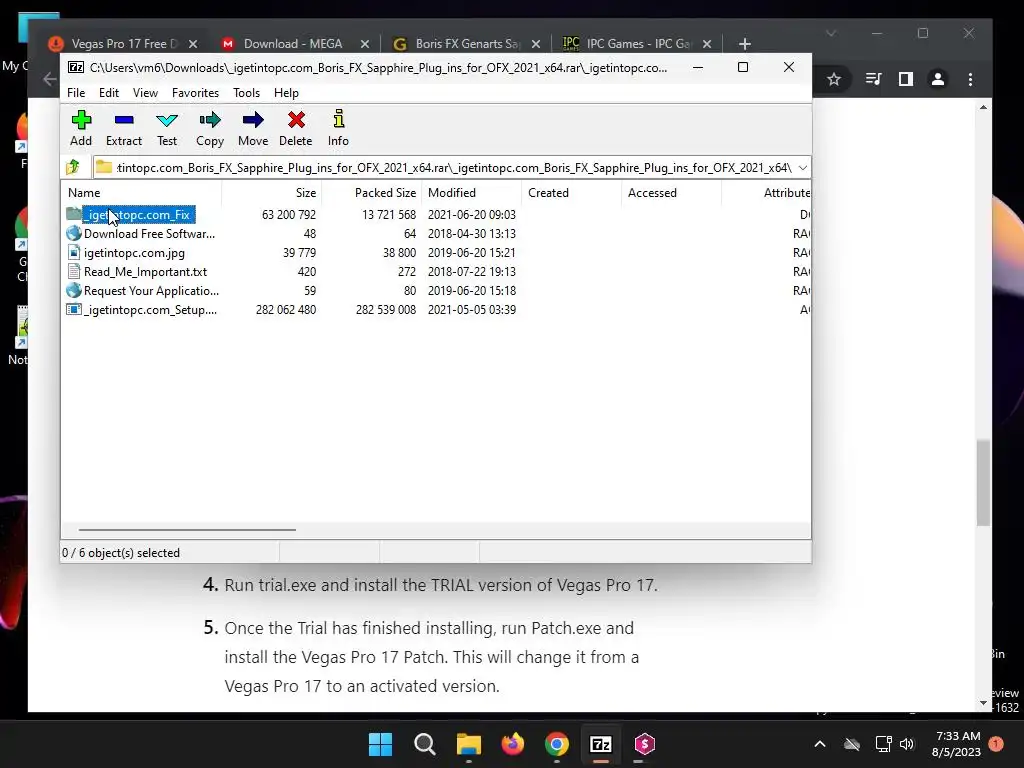The image size is (1024, 768).
Task: Open taskbar Search
Action: pos(424,744)
